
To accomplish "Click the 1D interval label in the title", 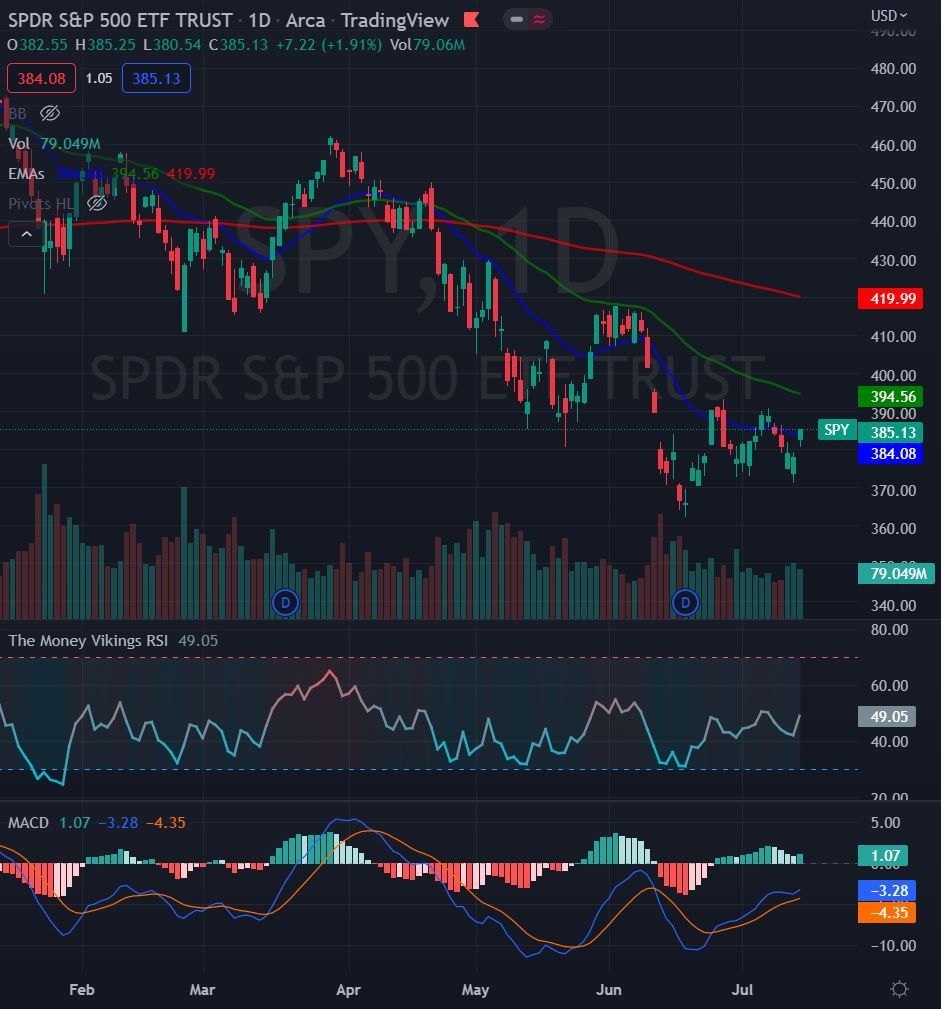I will [259, 21].
